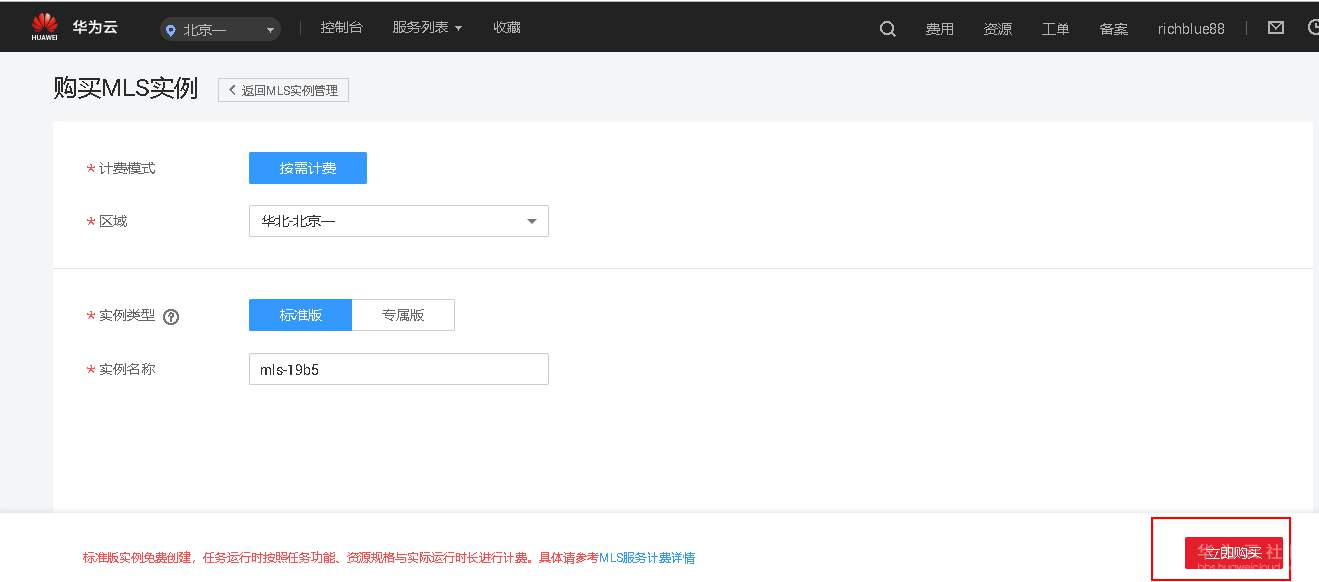Click the 立即购买 button

click(x=1233, y=553)
